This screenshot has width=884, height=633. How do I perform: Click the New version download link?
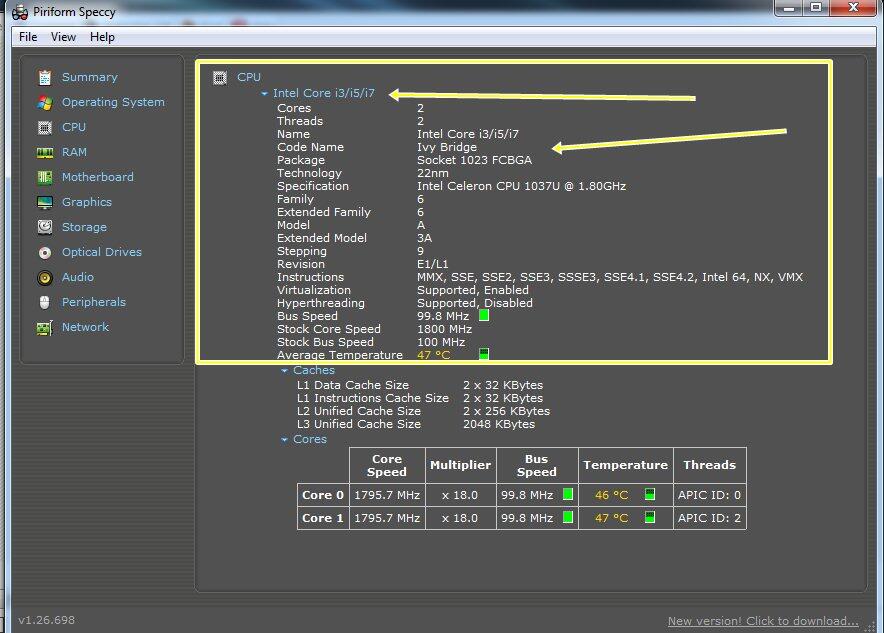tap(763, 621)
